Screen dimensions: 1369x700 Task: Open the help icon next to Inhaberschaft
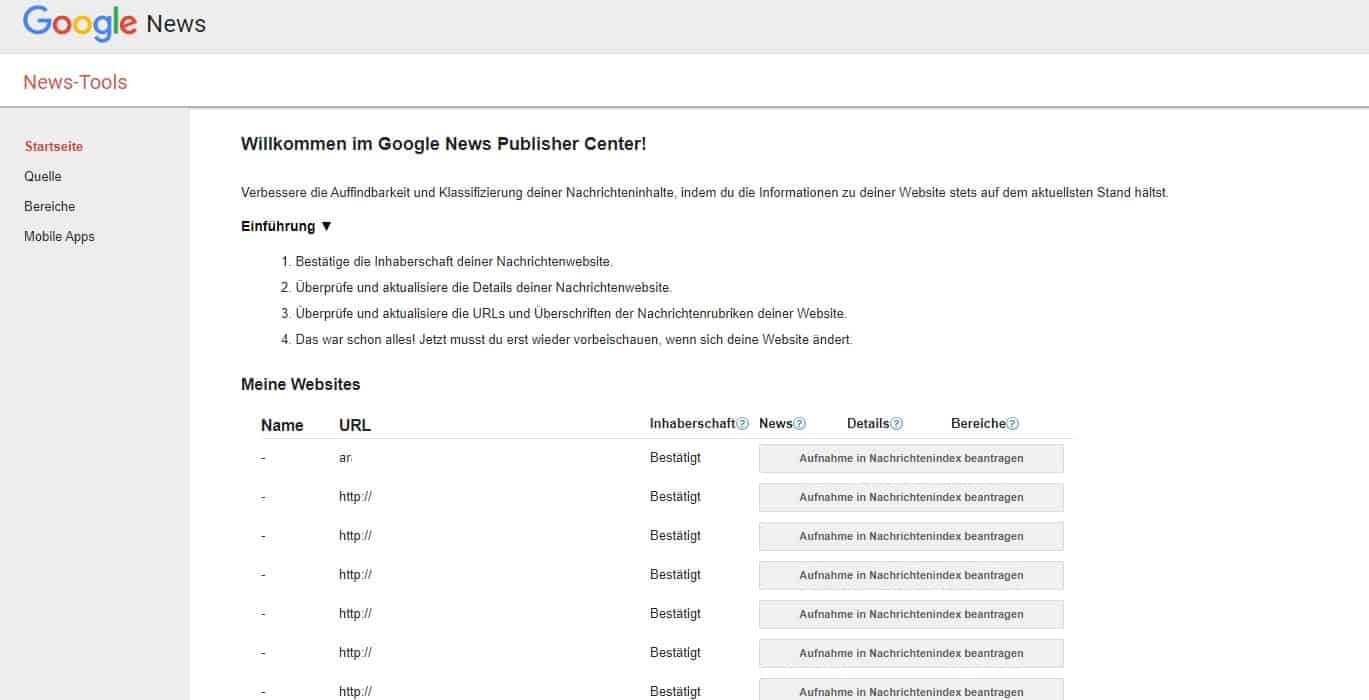tap(742, 424)
